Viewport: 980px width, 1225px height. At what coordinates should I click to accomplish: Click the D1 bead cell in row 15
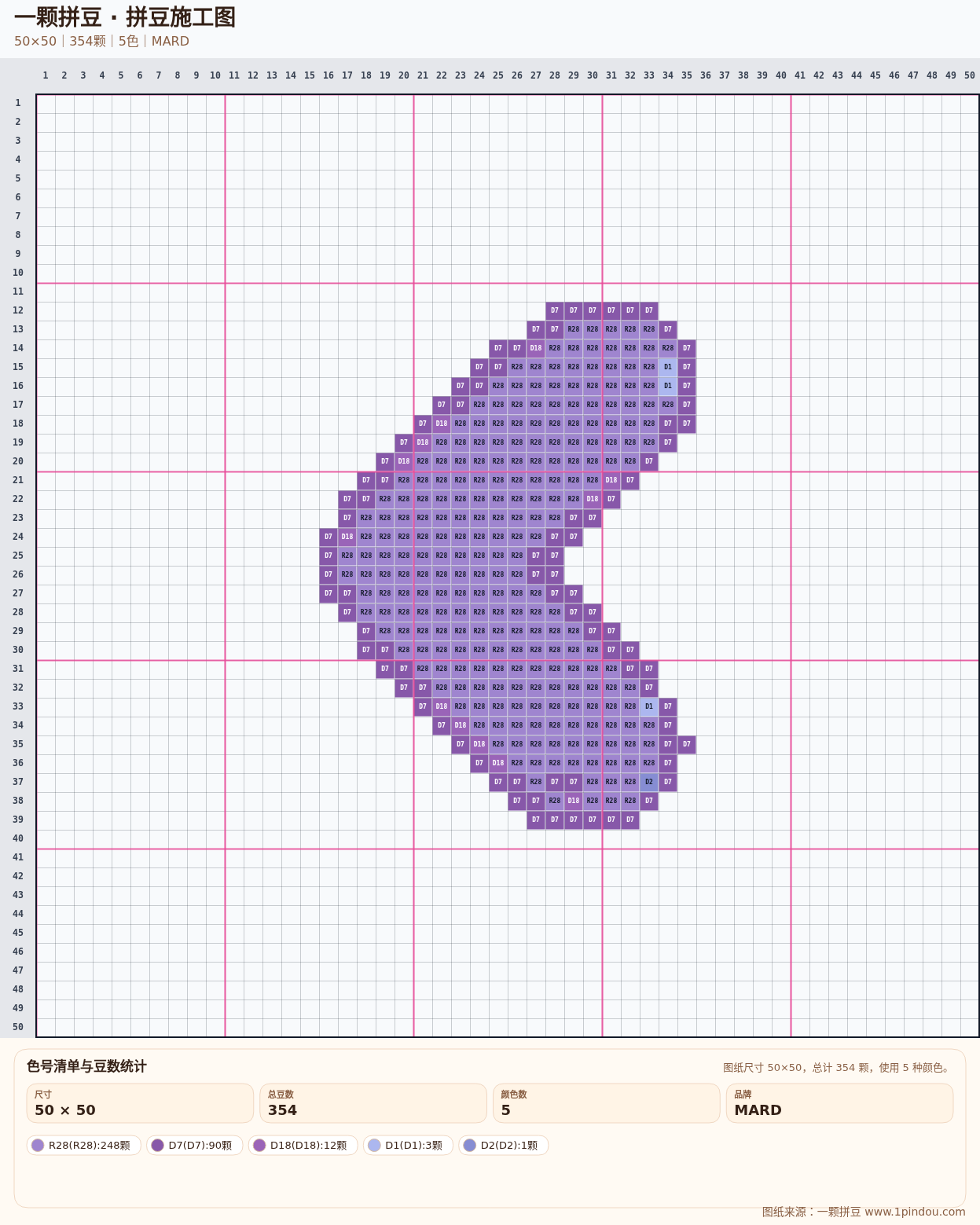668,367
